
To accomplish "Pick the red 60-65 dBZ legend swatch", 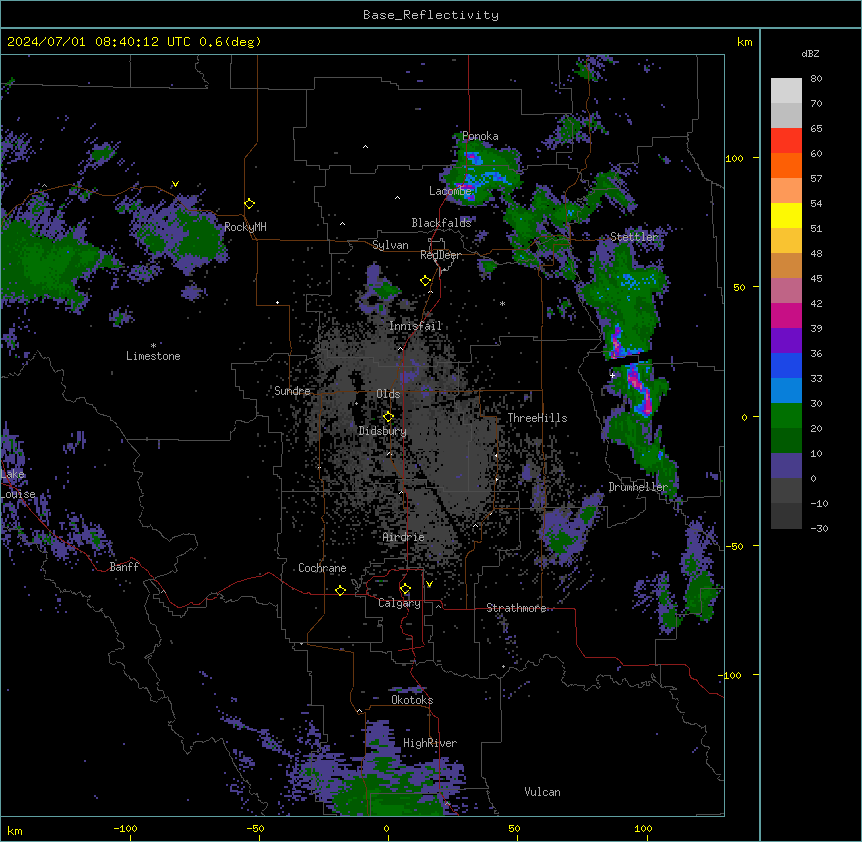I will pos(786,140).
